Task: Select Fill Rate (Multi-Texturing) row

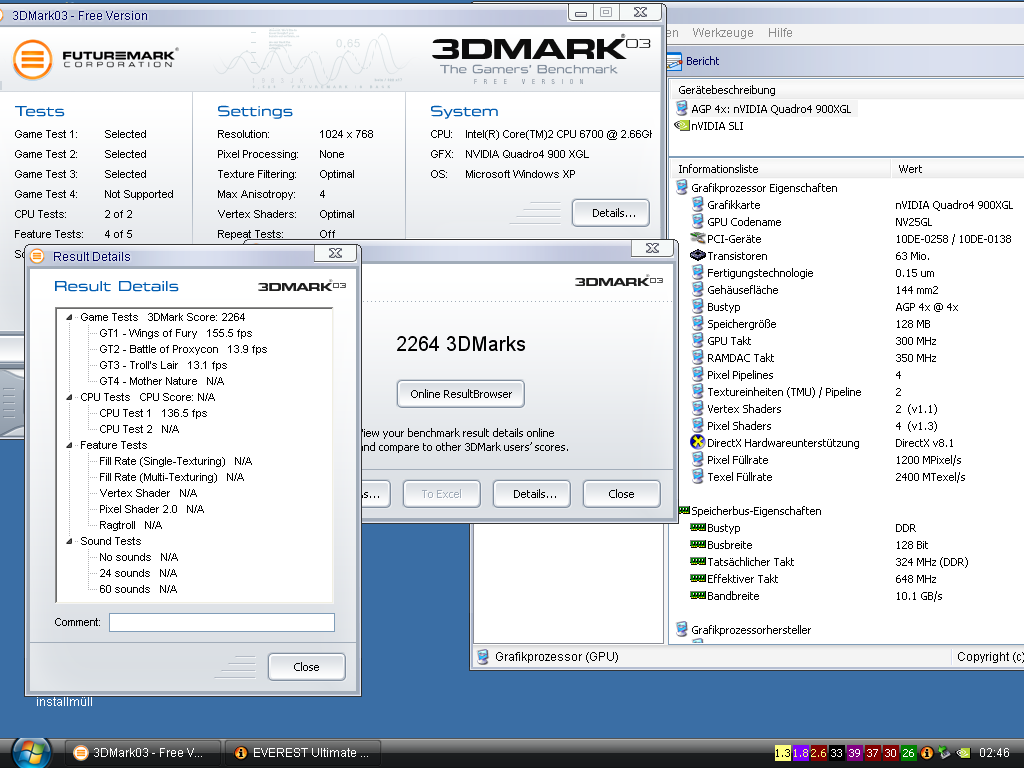Action: 172,477
